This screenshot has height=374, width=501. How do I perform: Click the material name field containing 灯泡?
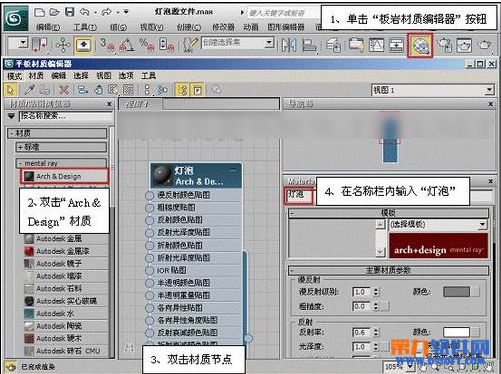pyautogui.click(x=299, y=196)
